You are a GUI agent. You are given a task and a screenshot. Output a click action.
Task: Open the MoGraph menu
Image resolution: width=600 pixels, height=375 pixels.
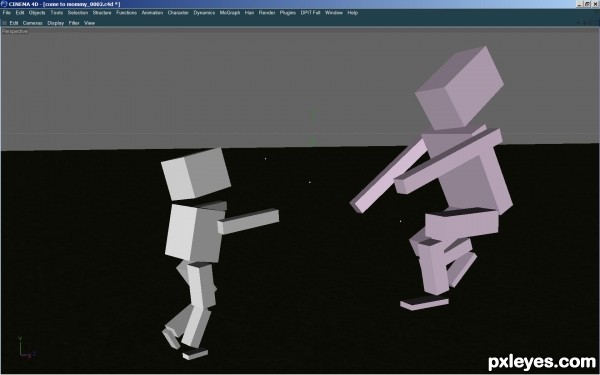click(x=230, y=13)
